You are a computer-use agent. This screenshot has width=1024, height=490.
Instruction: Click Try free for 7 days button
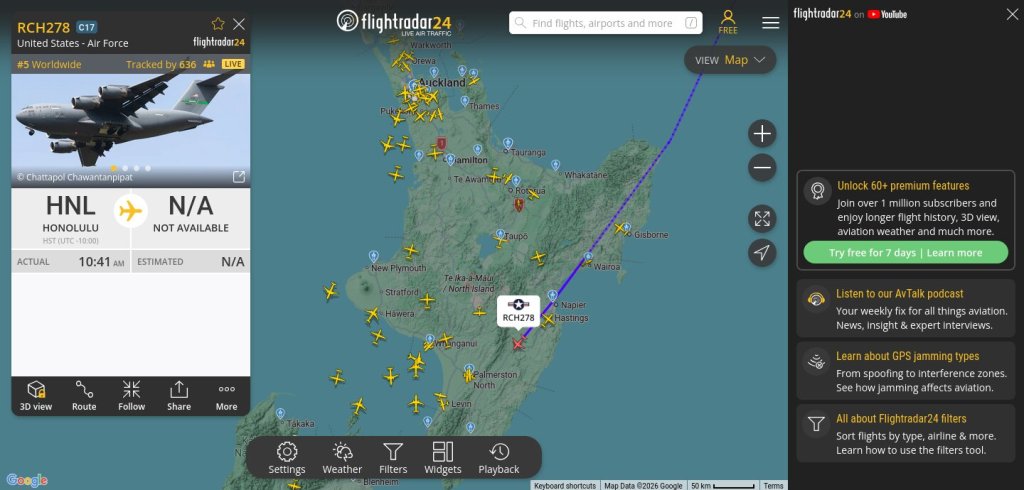(x=905, y=253)
